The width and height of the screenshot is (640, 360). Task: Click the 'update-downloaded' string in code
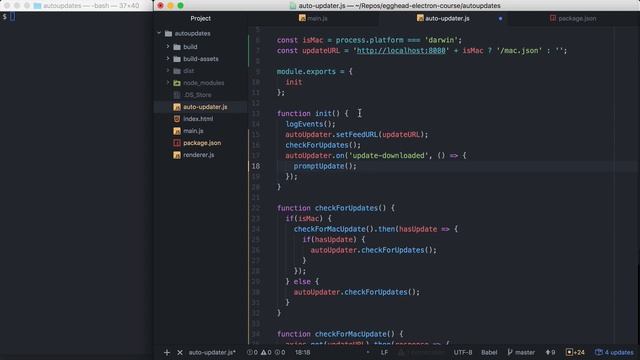click(388, 156)
